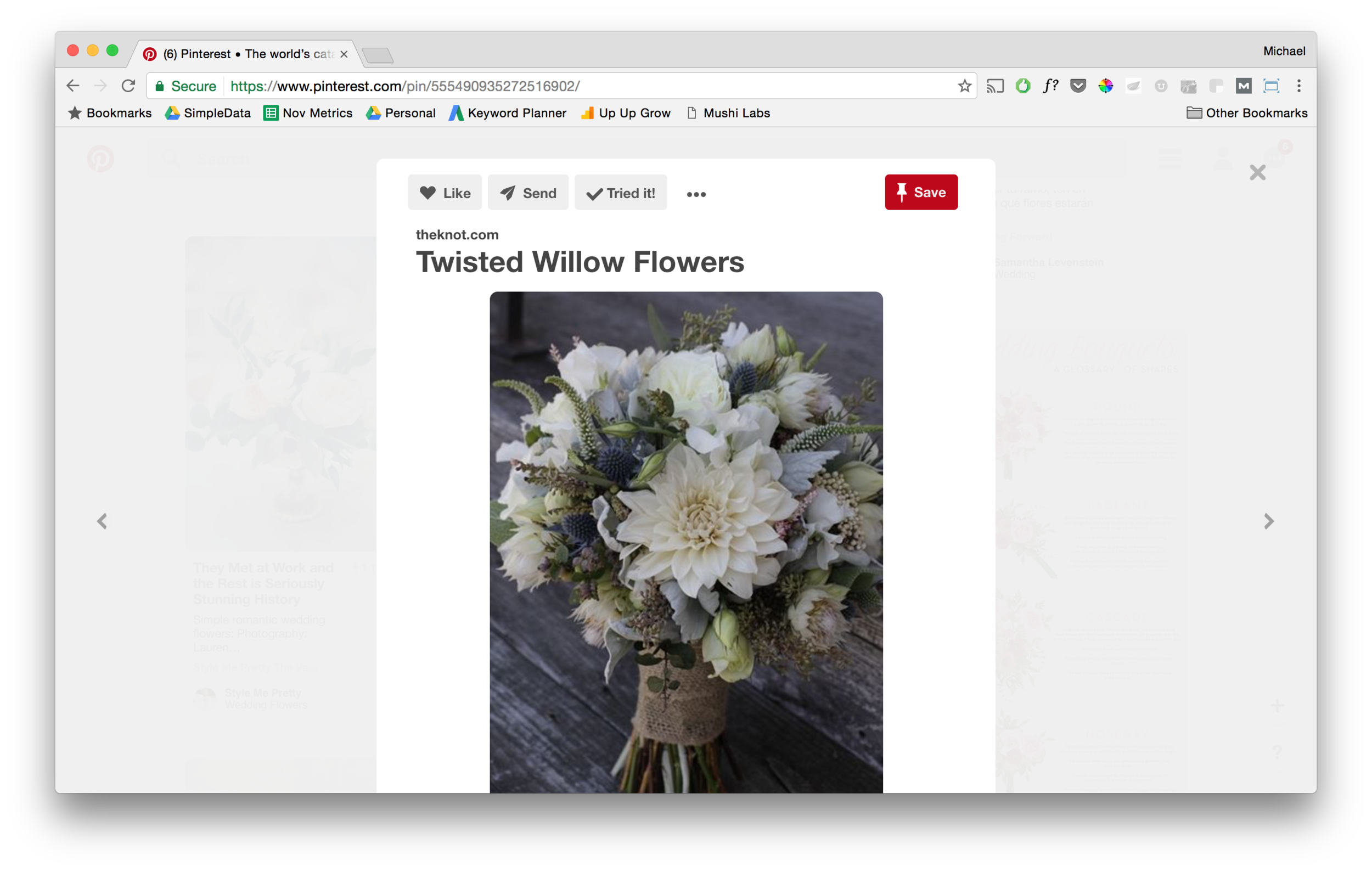
Task: Open the Keyword Planner bookmark
Action: [x=508, y=113]
